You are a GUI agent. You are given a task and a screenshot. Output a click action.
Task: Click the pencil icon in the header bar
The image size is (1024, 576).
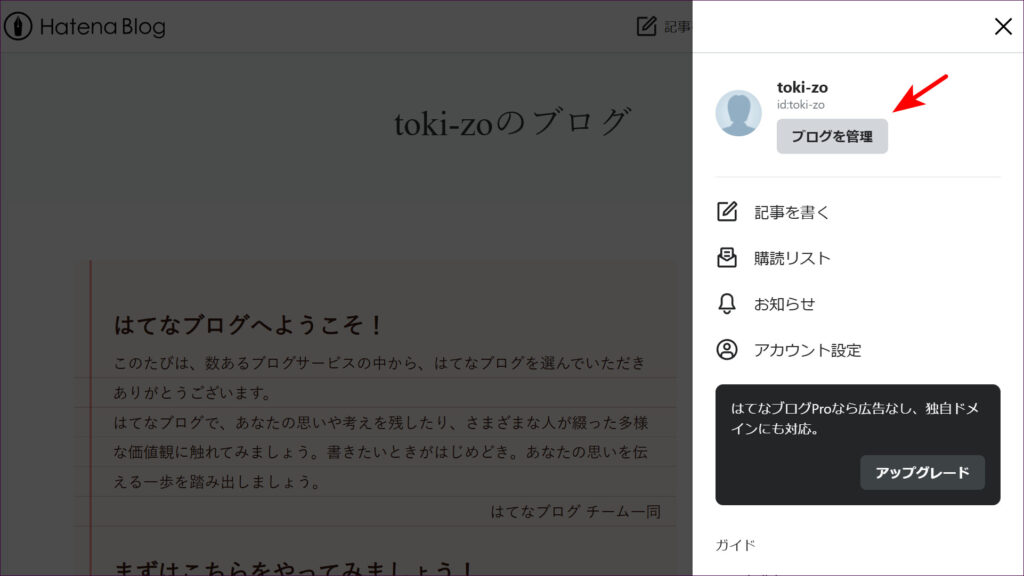click(x=647, y=26)
